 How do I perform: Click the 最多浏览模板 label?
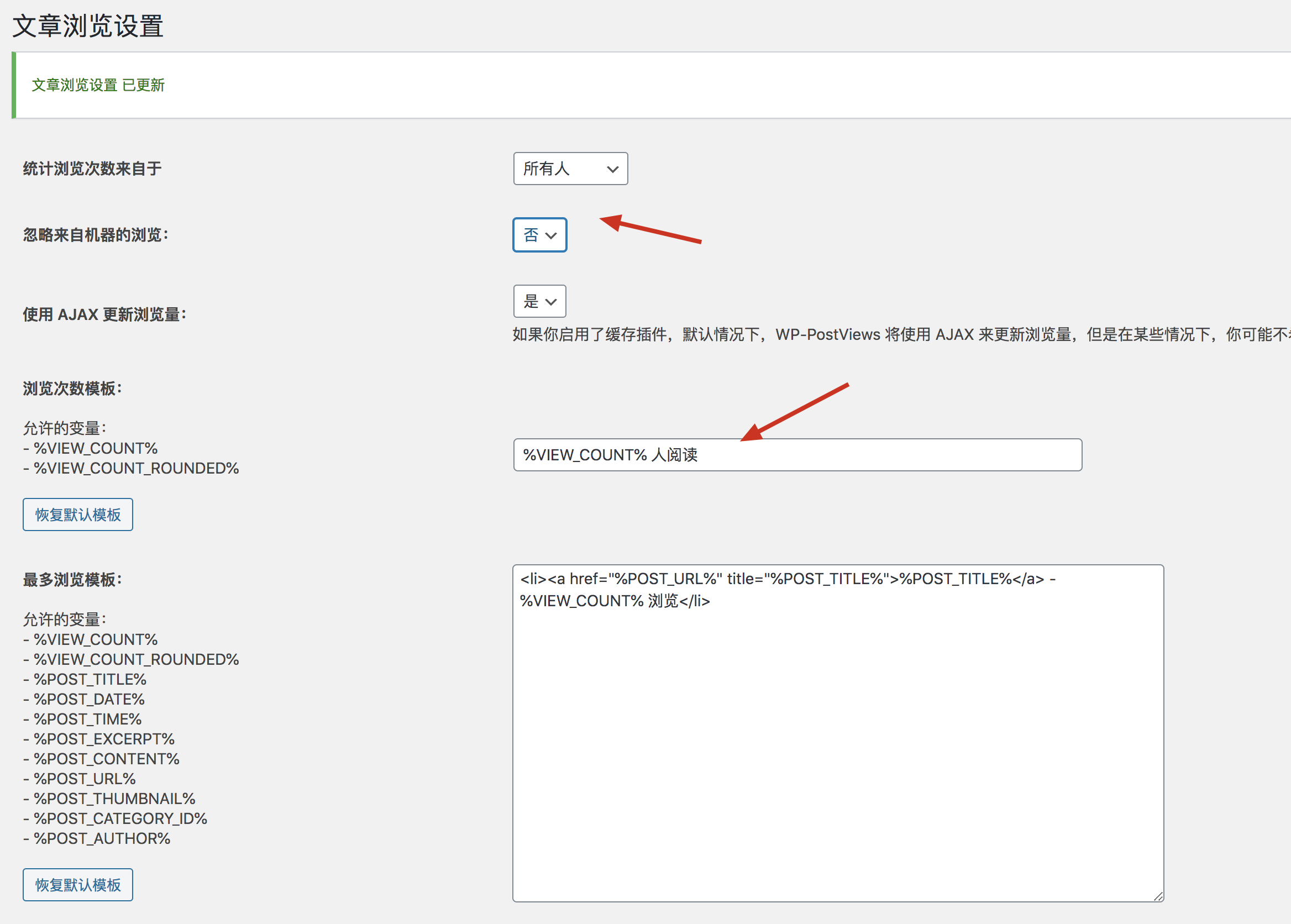pos(72,580)
